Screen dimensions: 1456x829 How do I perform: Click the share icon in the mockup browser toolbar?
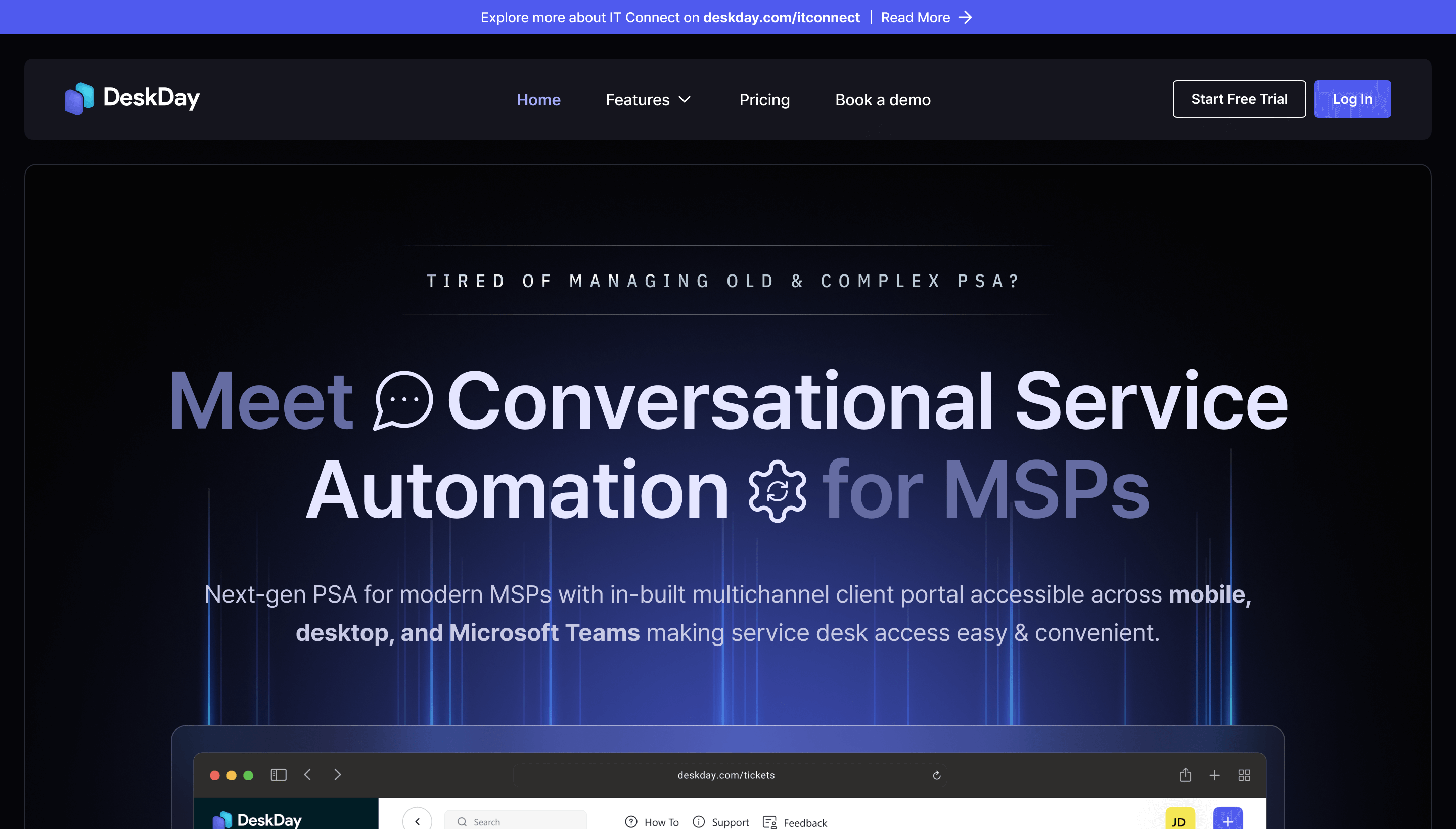pos(1186,774)
